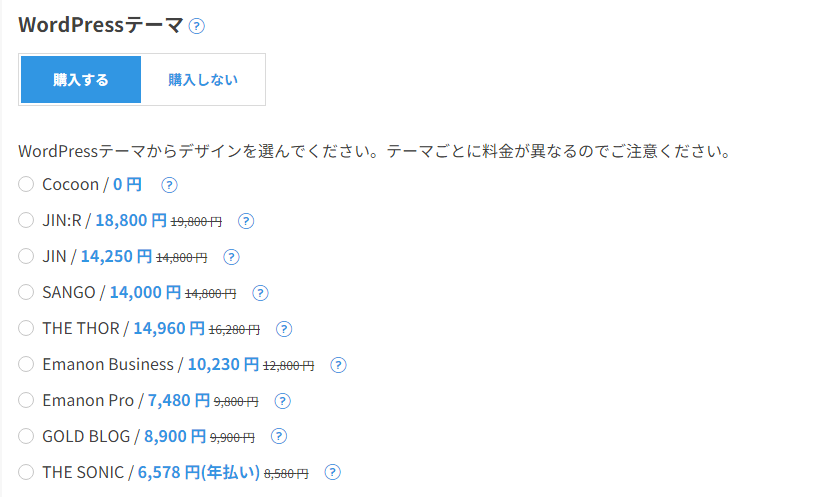Choose the SANGO theme radio button
Viewport: 830px width, 497px height.
(x=26, y=292)
